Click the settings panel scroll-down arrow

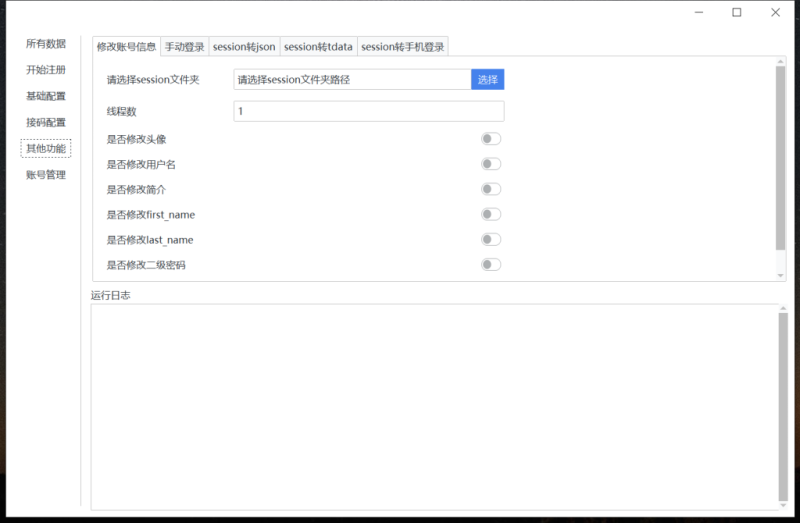[781, 275]
